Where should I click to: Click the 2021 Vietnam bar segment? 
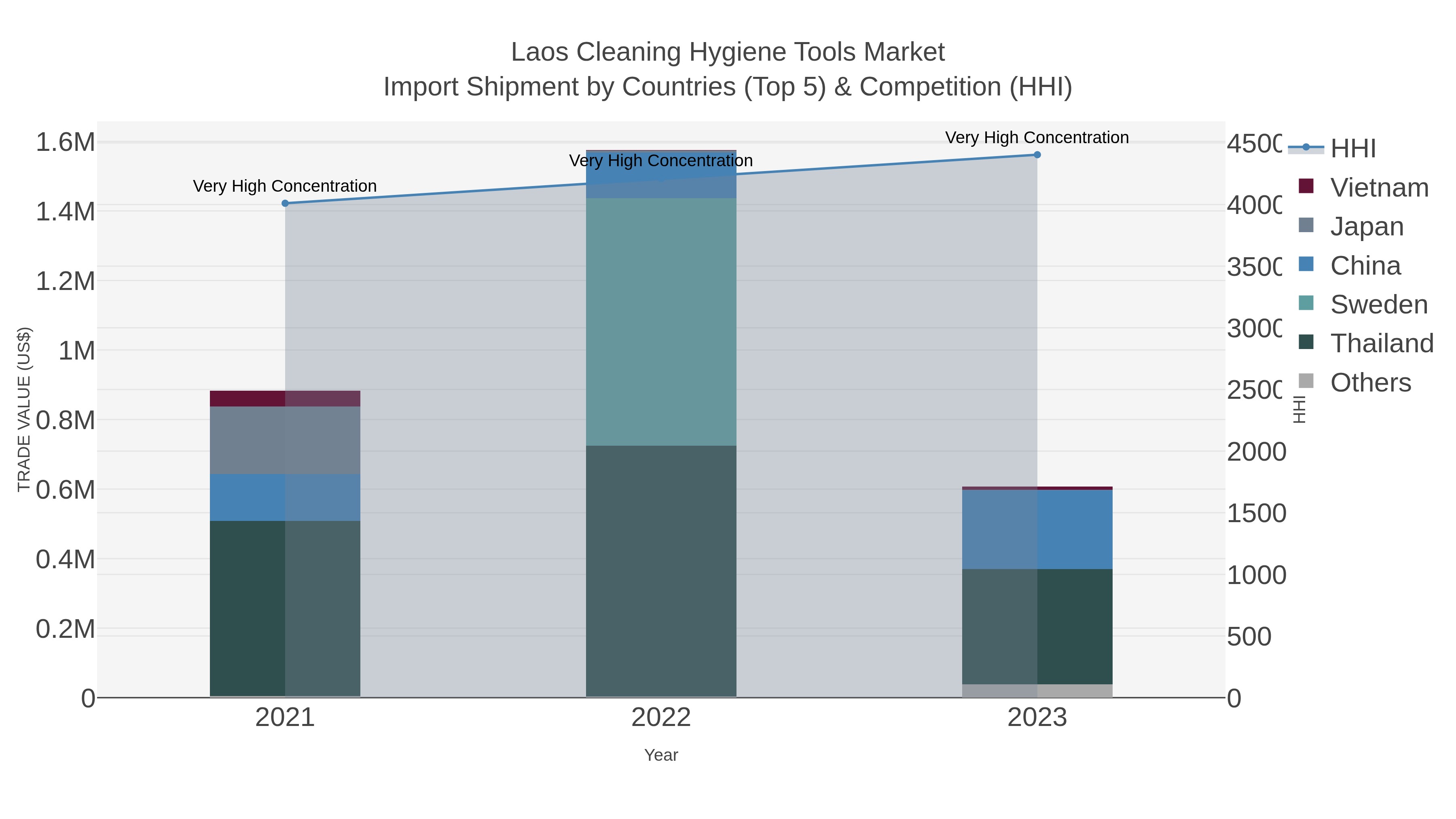(x=285, y=398)
